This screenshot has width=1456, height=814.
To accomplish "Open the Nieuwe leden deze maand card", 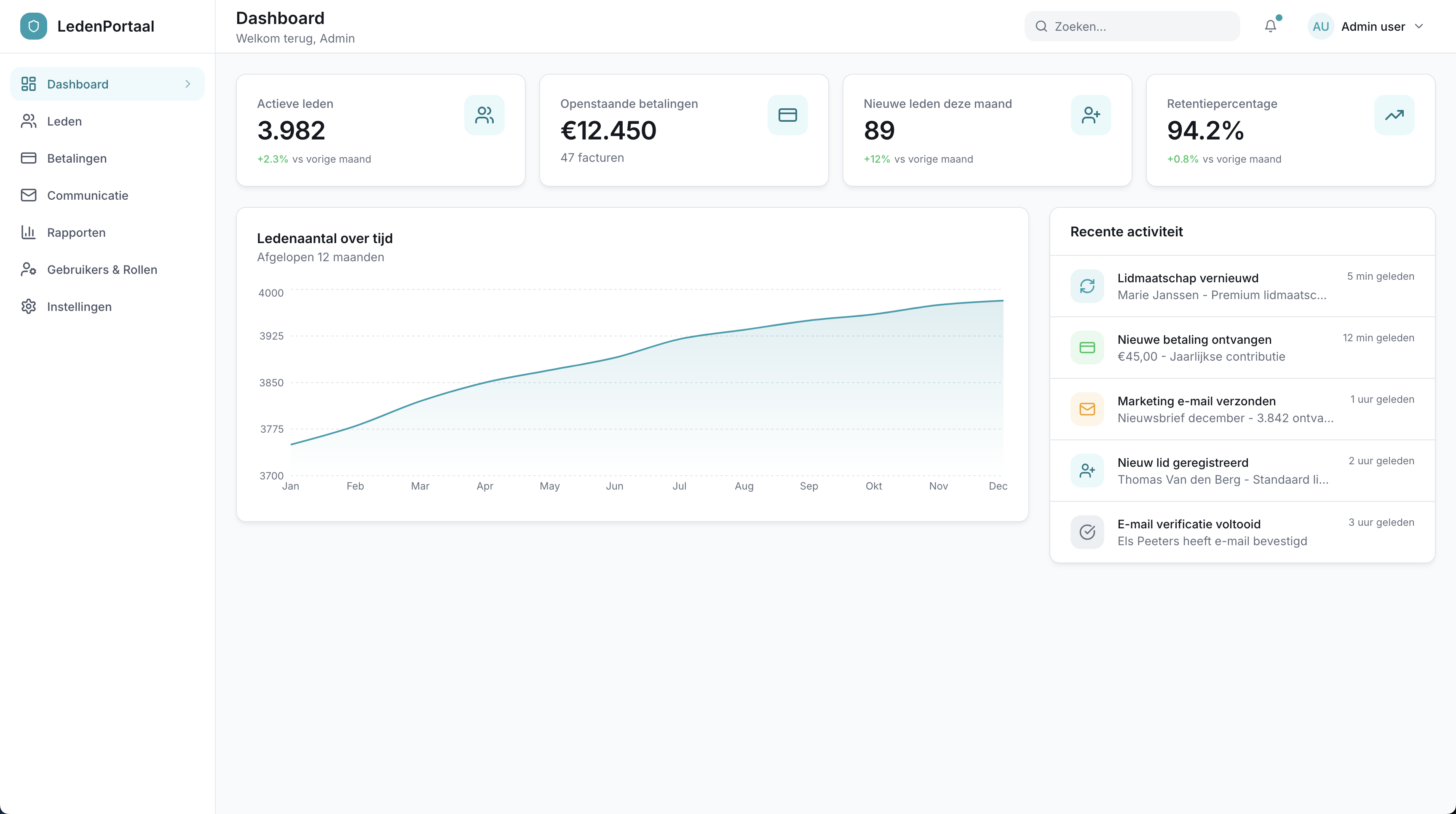I will [987, 130].
